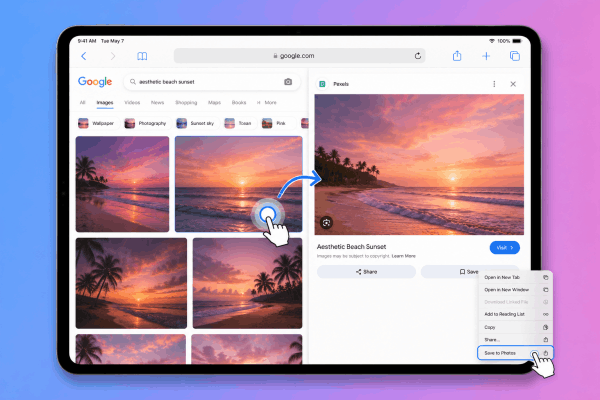Tap the large beach sunset preview image
This screenshot has width=600, height=400.
[419, 165]
